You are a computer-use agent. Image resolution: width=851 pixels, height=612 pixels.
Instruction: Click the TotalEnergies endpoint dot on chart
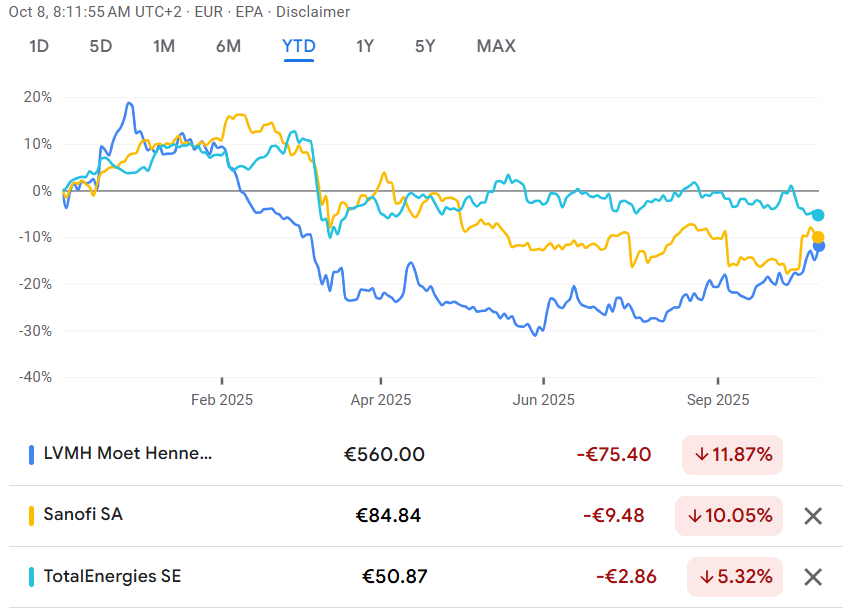point(818,215)
